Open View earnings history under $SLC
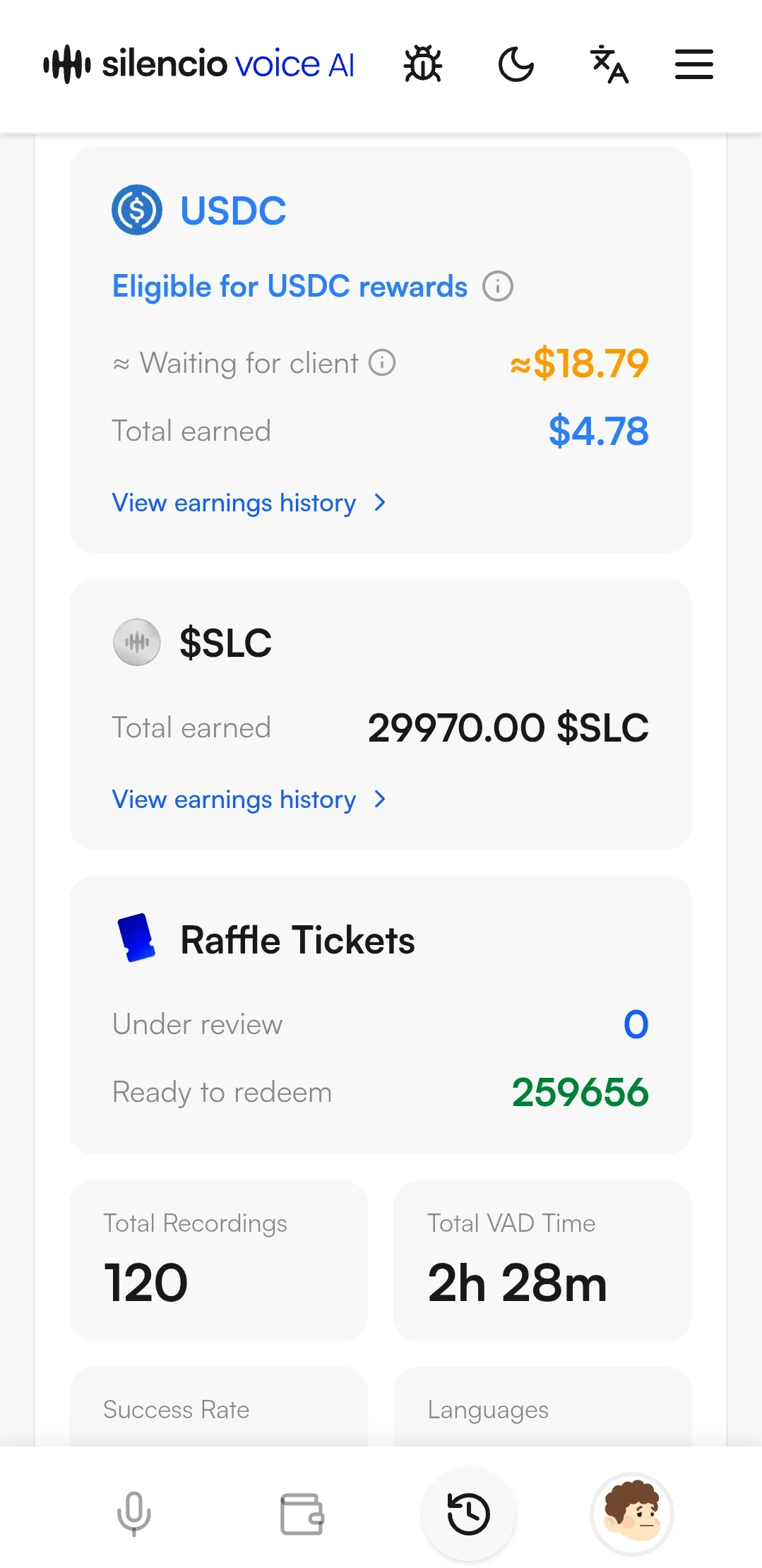 pyautogui.click(x=234, y=800)
